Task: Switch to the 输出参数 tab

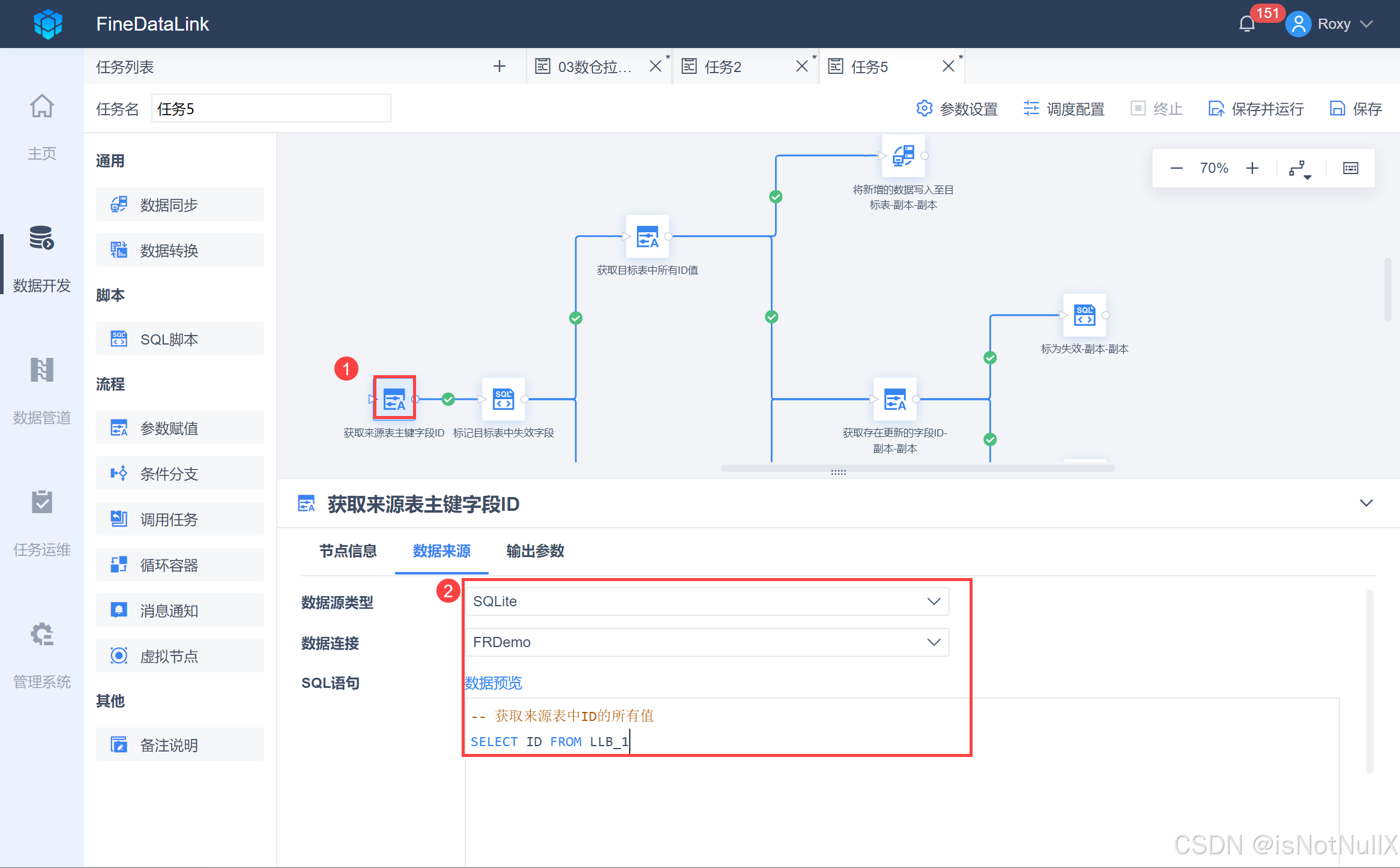Action: 535,551
